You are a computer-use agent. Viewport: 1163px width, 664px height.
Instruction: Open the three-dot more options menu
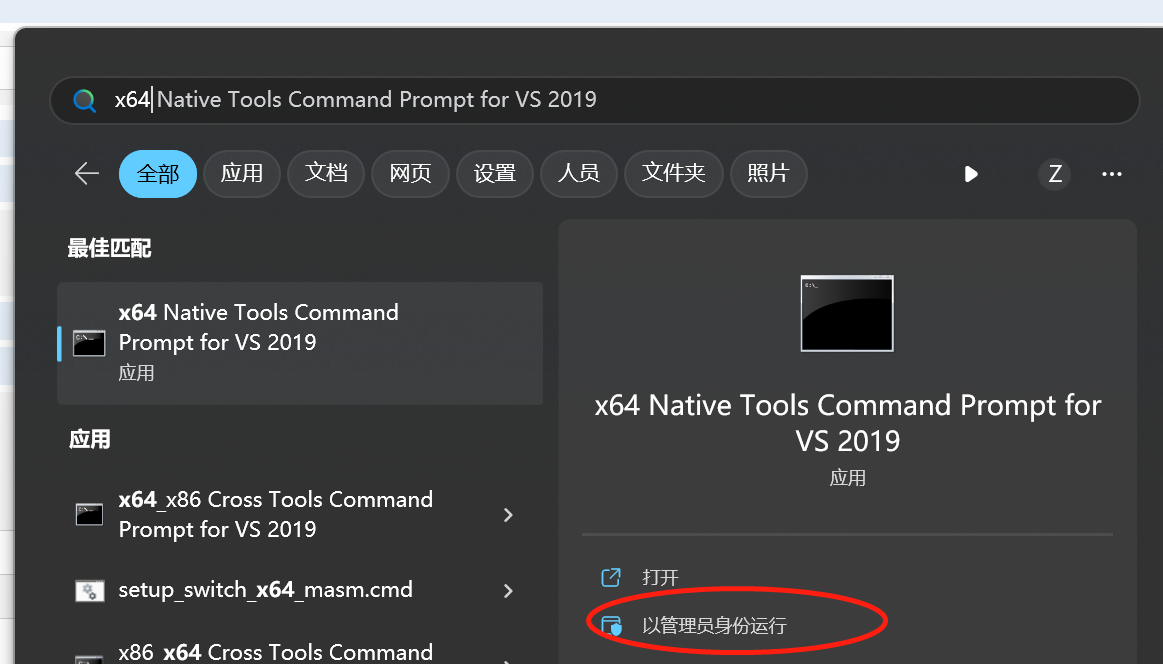pyautogui.click(x=1112, y=174)
